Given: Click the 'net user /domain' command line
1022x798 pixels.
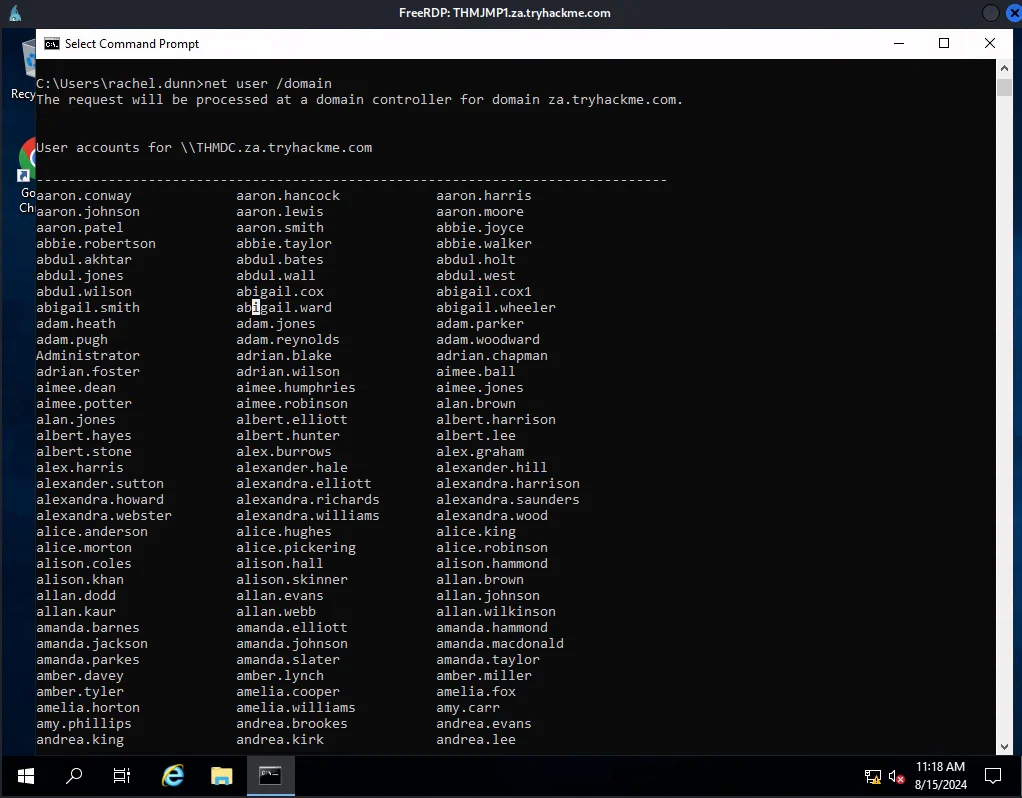Looking at the screenshot, I should click(268, 83).
